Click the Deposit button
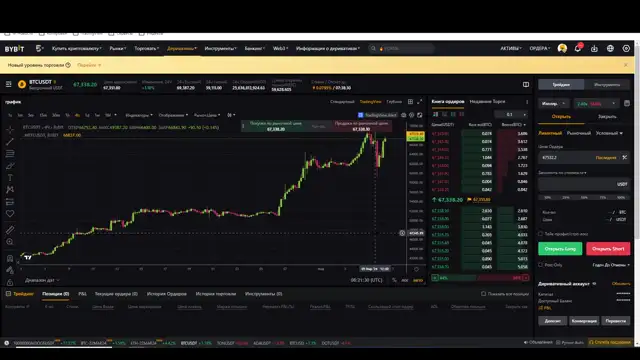This screenshot has height=360, width=640. point(552,321)
